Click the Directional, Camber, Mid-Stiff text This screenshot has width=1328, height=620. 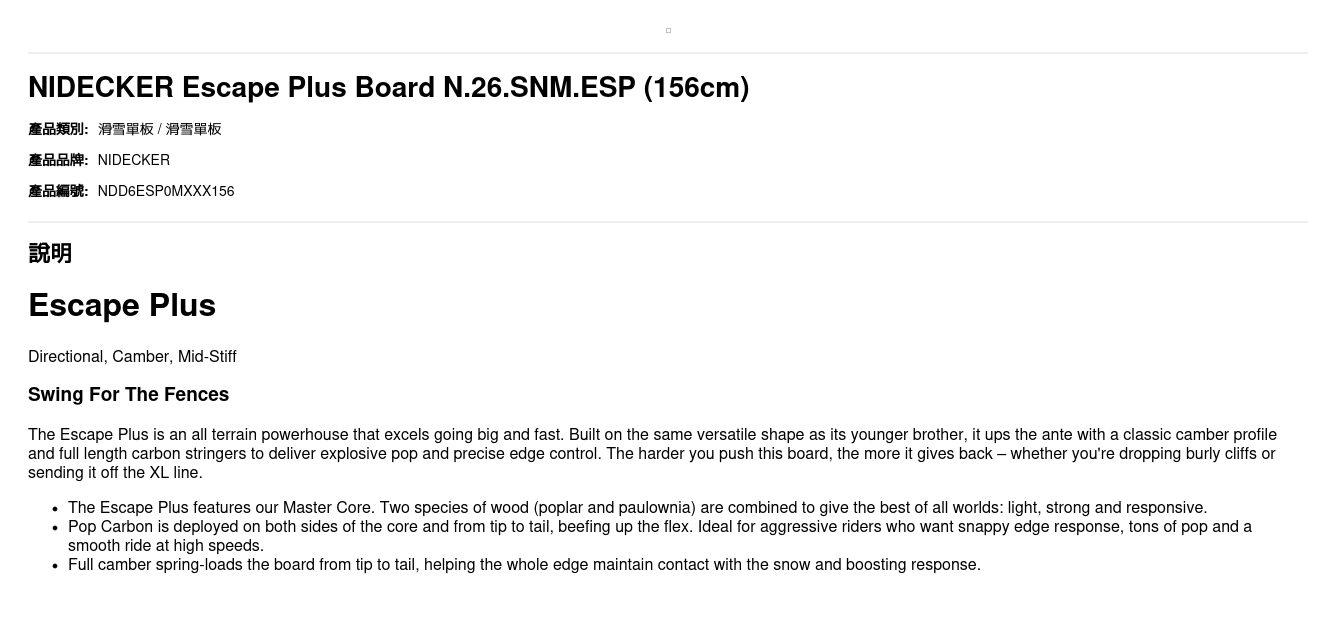pyautogui.click(x=132, y=357)
